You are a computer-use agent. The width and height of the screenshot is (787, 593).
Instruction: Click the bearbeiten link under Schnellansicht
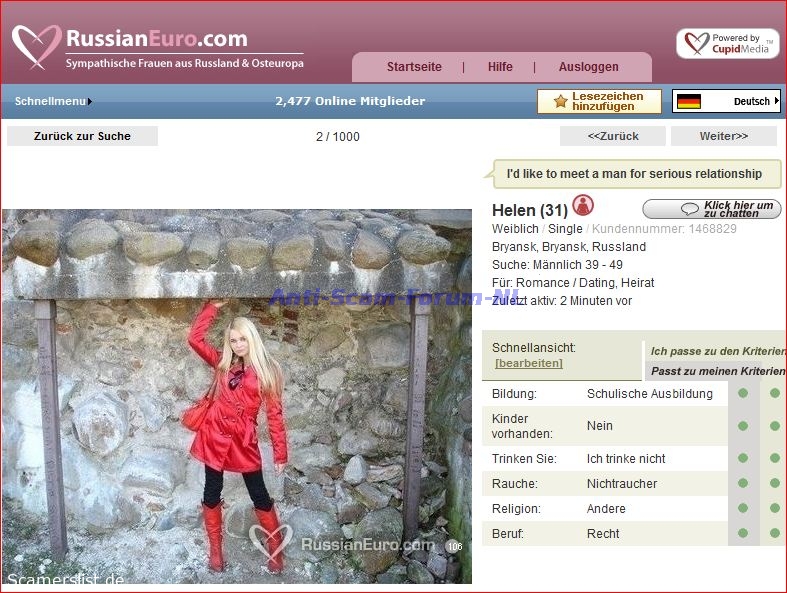pos(528,363)
